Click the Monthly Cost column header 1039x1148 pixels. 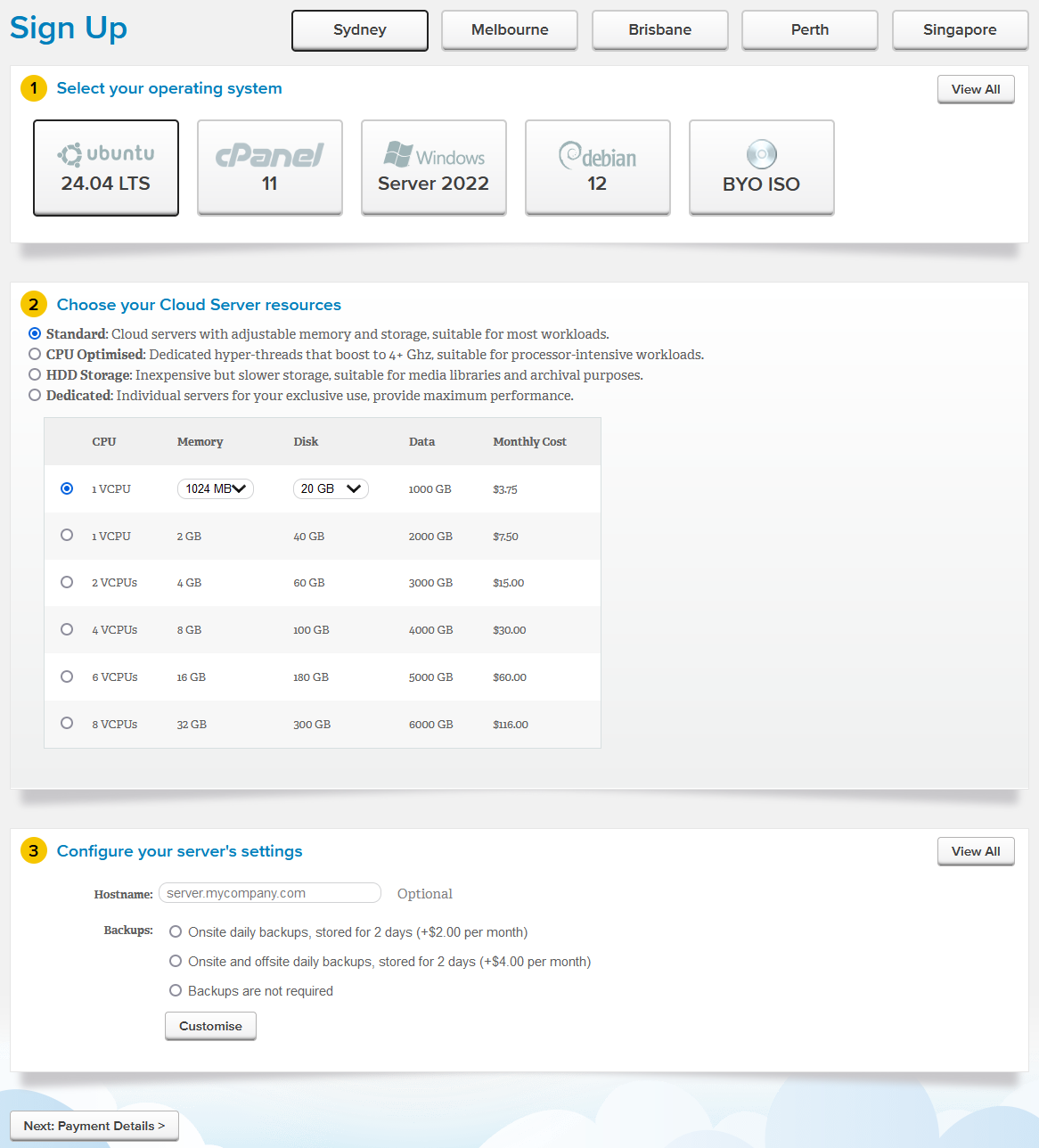tap(529, 442)
